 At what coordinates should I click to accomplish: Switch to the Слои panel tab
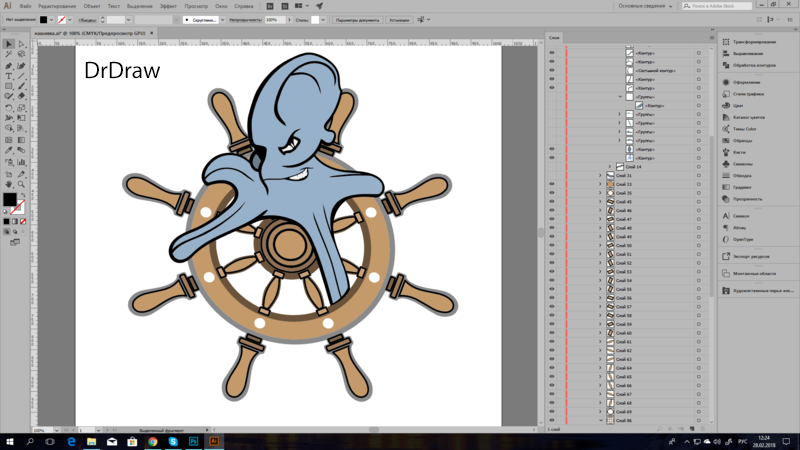(554, 37)
